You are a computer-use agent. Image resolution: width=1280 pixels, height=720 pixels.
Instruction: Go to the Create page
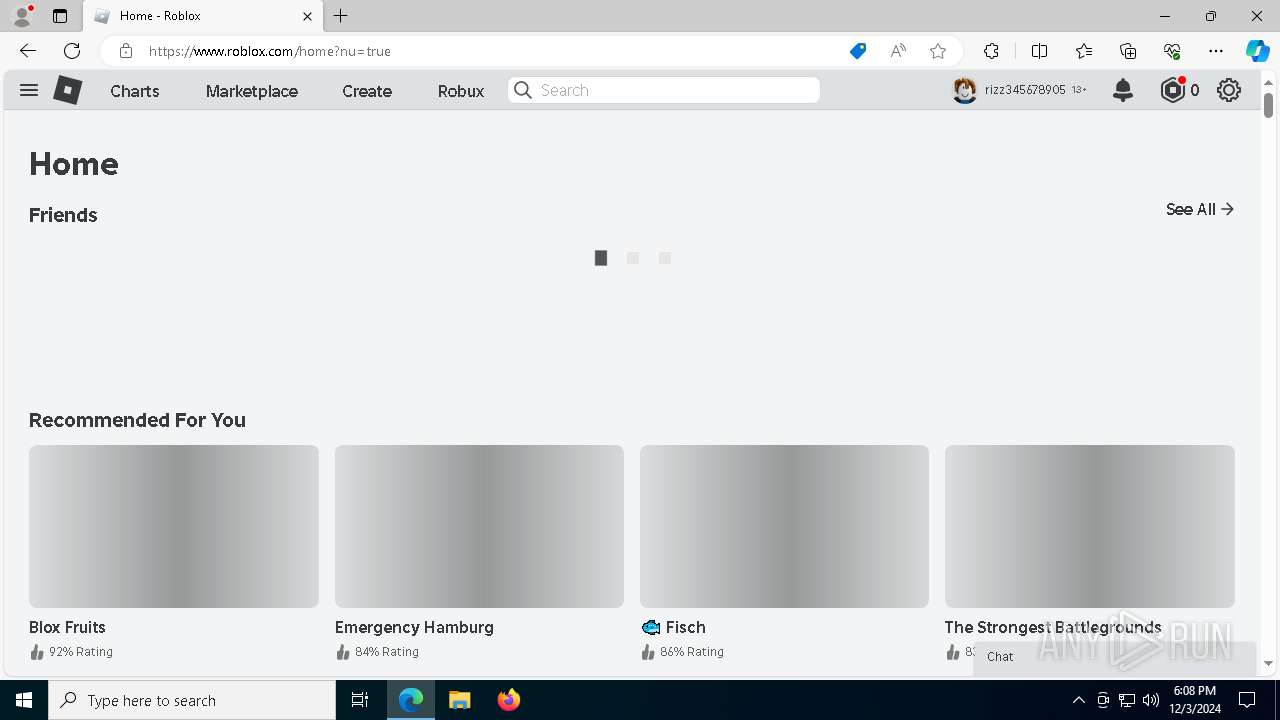click(x=367, y=91)
